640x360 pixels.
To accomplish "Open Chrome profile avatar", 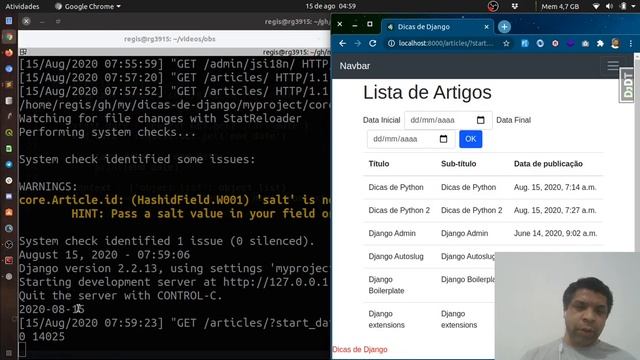I will pos(616,43).
